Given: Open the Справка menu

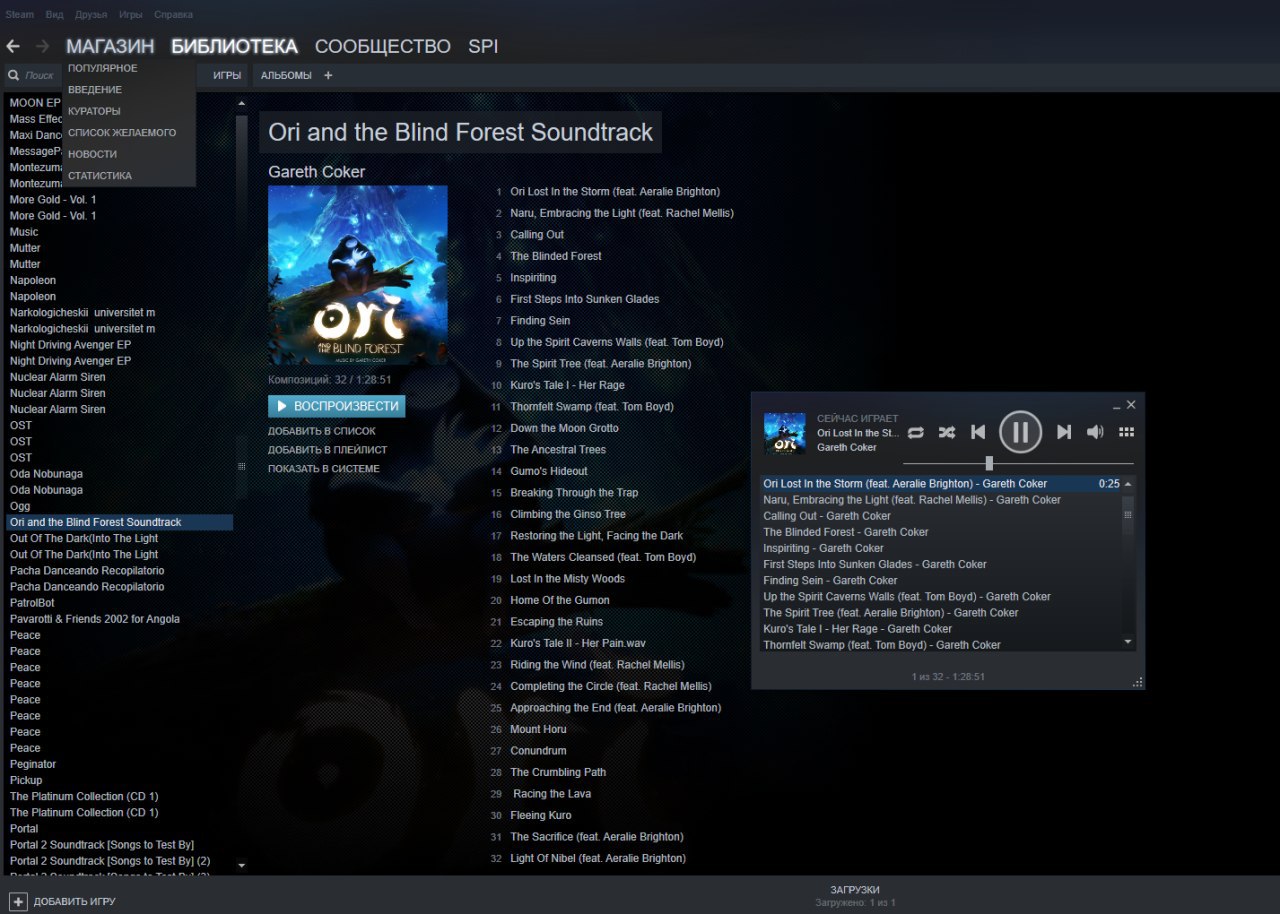Looking at the screenshot, I should click(173, 15).
